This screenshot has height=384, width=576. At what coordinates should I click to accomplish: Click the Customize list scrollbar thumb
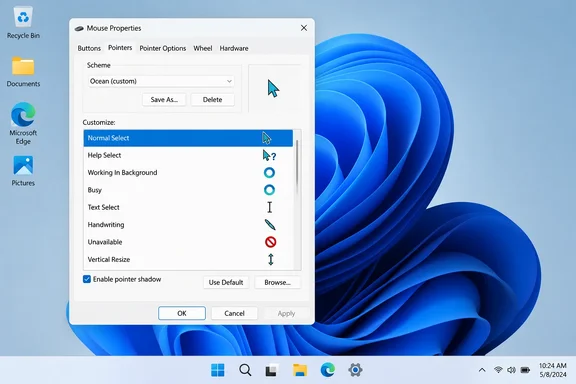pos(297,167)
